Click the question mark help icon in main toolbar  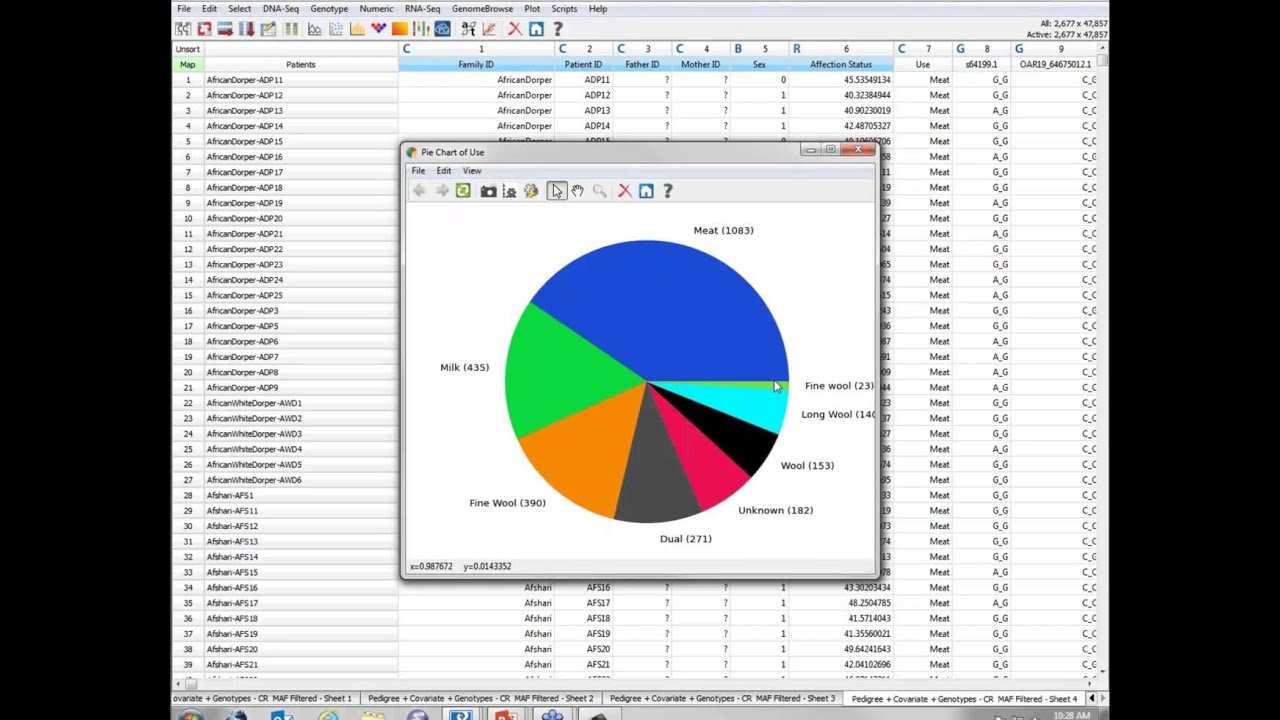coord(558,29)
